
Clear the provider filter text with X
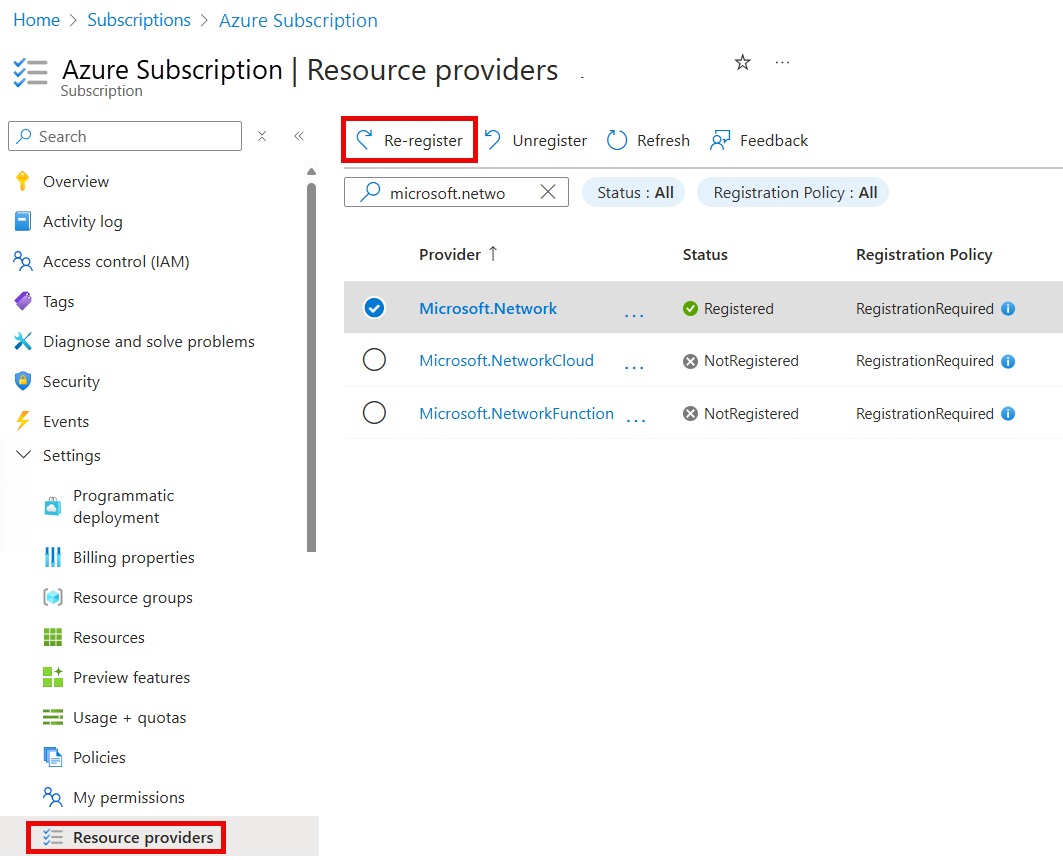[x=548, y=192]
